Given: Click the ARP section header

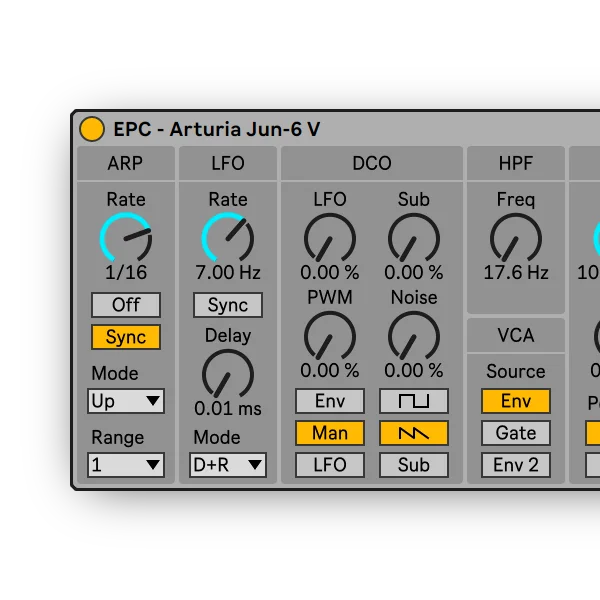Looking at the screenshot, I should [126, 163].
